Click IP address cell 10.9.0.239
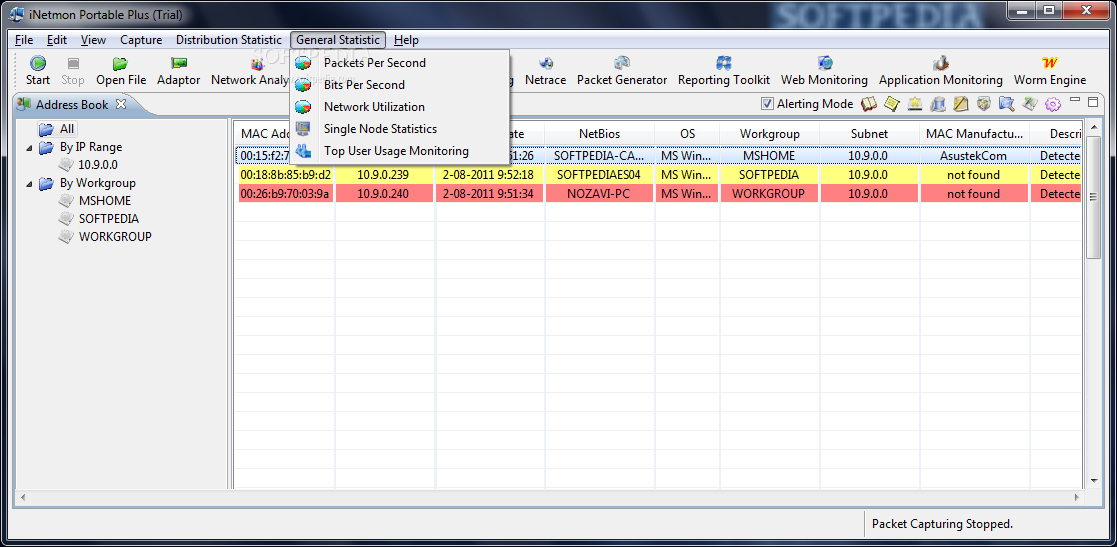The image size is (1117, 547). 384,174
